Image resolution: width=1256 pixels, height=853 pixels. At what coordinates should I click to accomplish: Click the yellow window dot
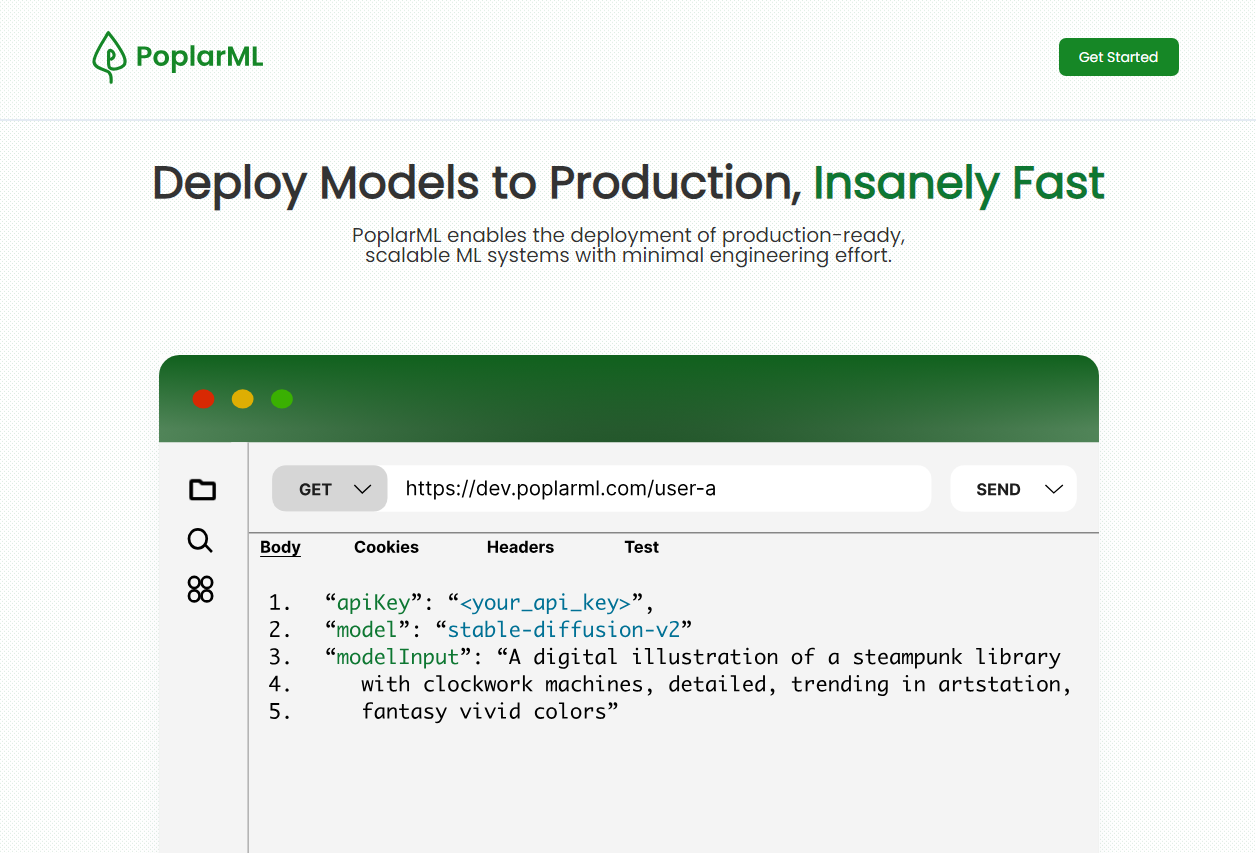pyautogui.click(x=243, y=399)
